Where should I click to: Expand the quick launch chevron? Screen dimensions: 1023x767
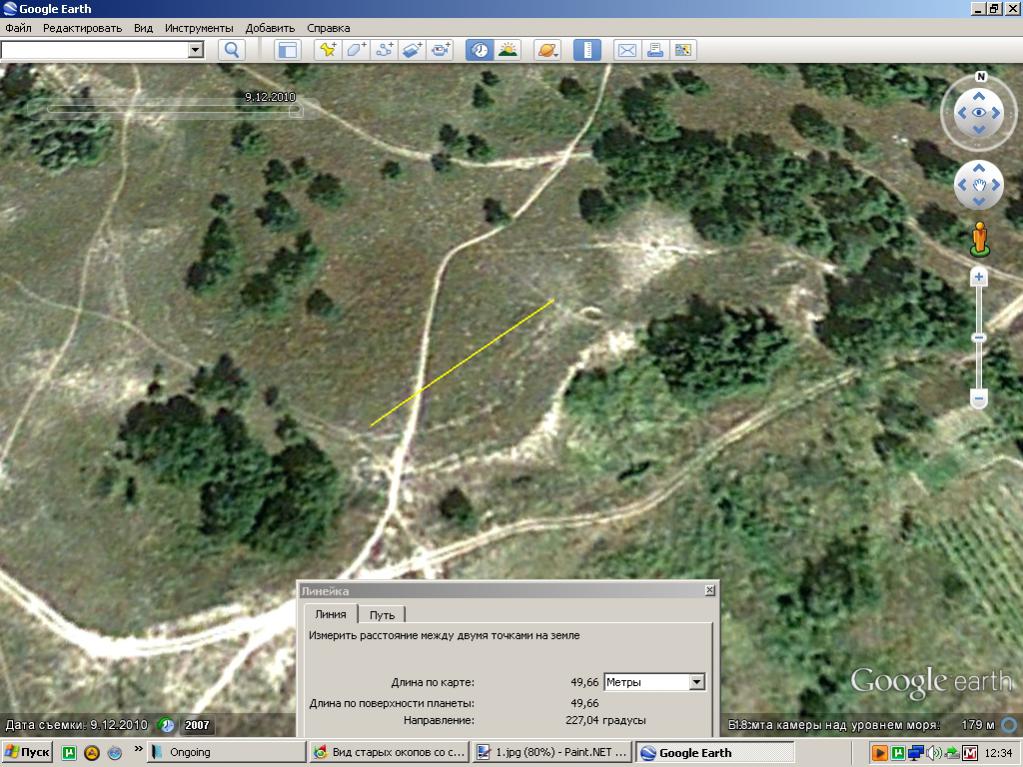coord(138,749)
